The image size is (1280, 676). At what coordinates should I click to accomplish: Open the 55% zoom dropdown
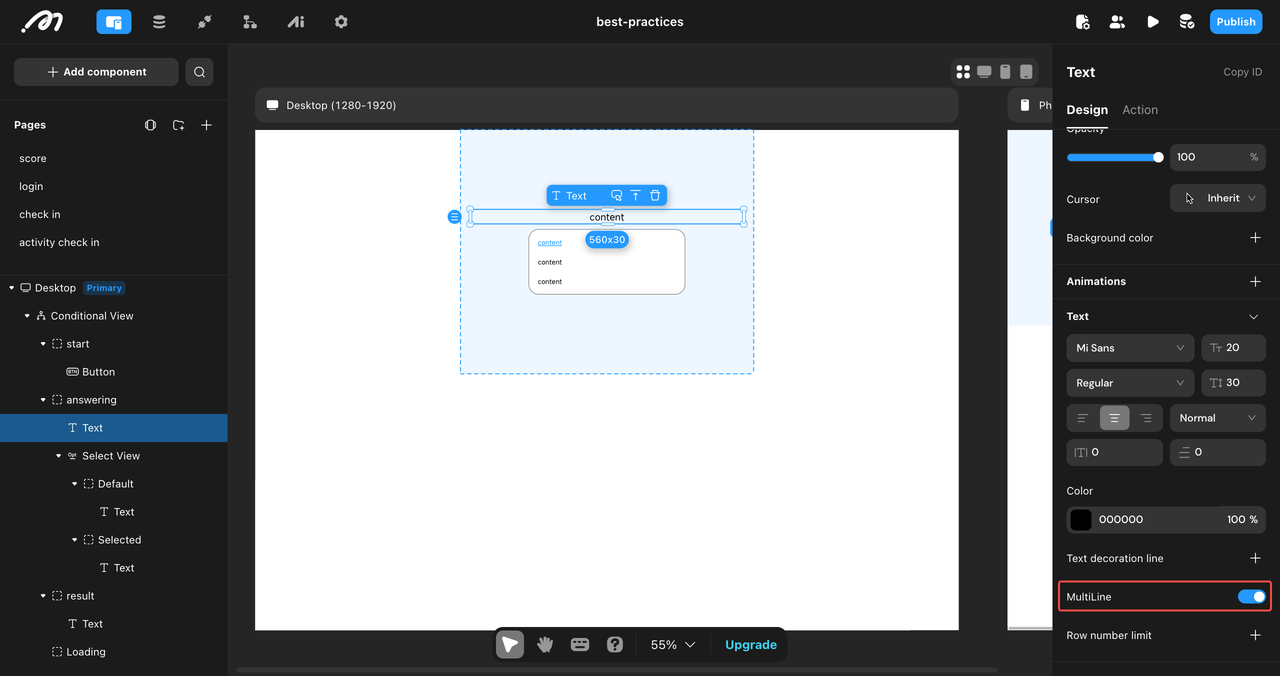[x=672, y=645]
